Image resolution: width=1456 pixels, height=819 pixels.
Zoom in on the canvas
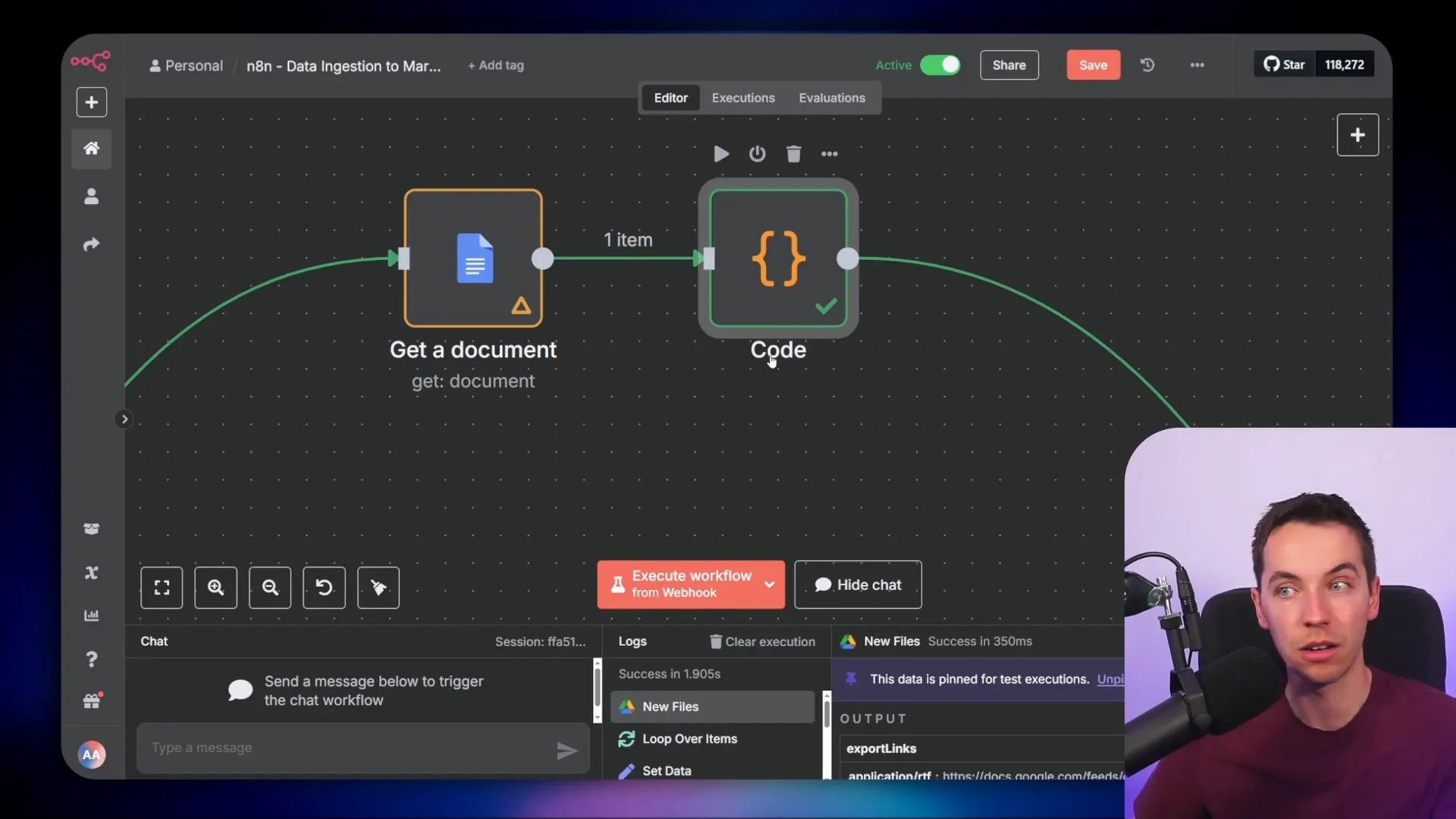pos(215,587)
